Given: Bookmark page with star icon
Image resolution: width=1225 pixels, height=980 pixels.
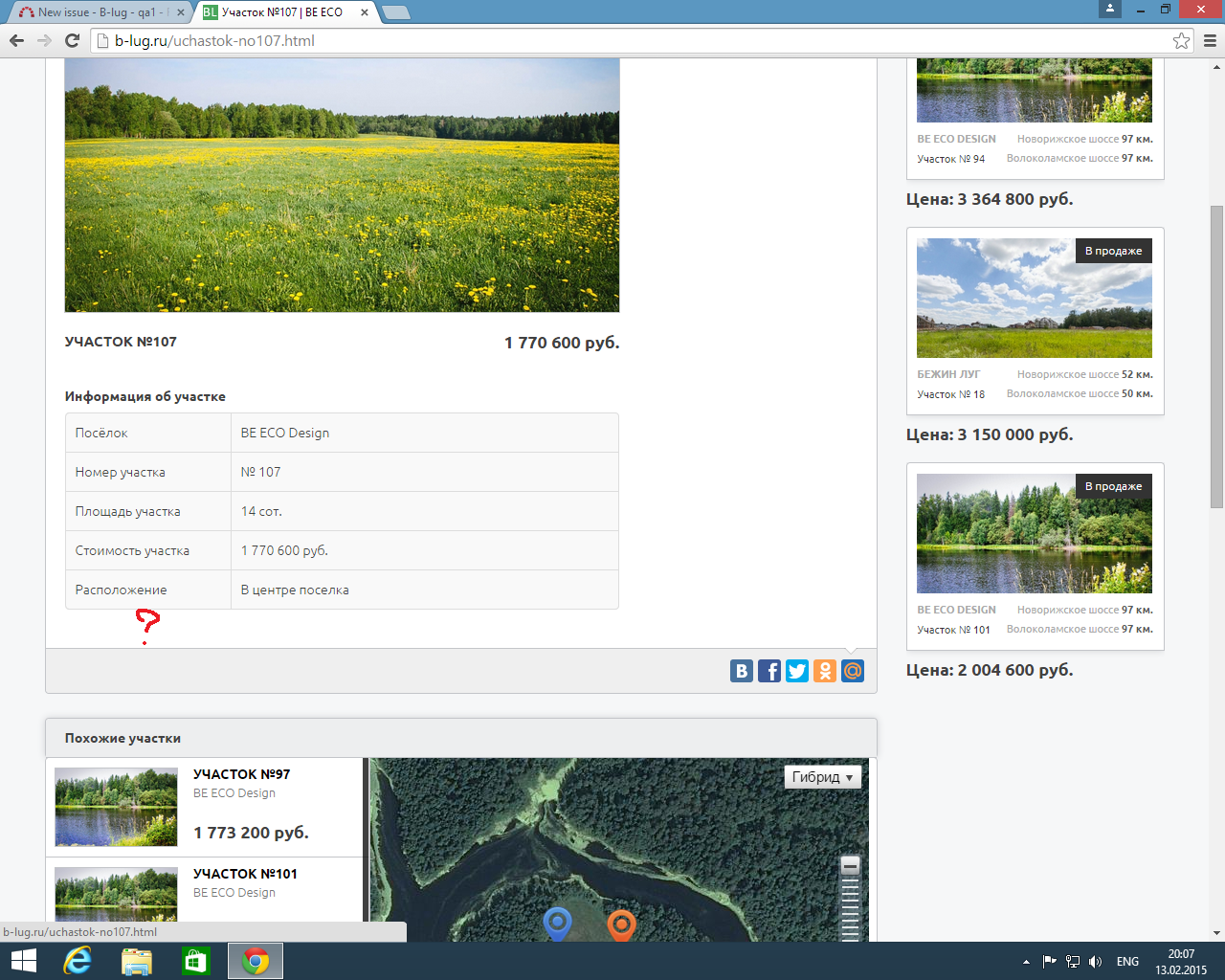Looking at the screenshot, I should click(x=1181, y=40).
